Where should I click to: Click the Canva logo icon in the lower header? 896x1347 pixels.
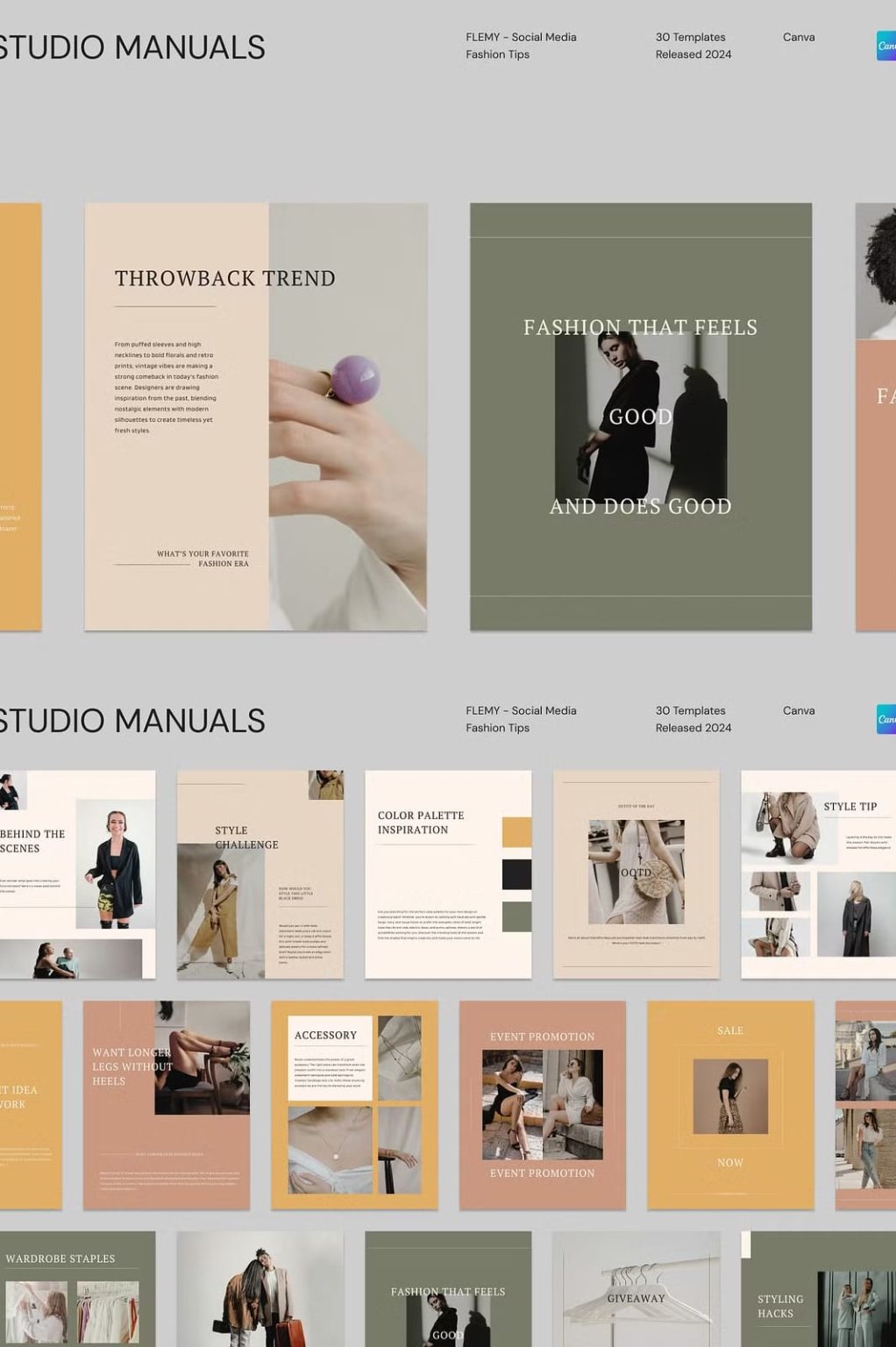coord(886,719)
